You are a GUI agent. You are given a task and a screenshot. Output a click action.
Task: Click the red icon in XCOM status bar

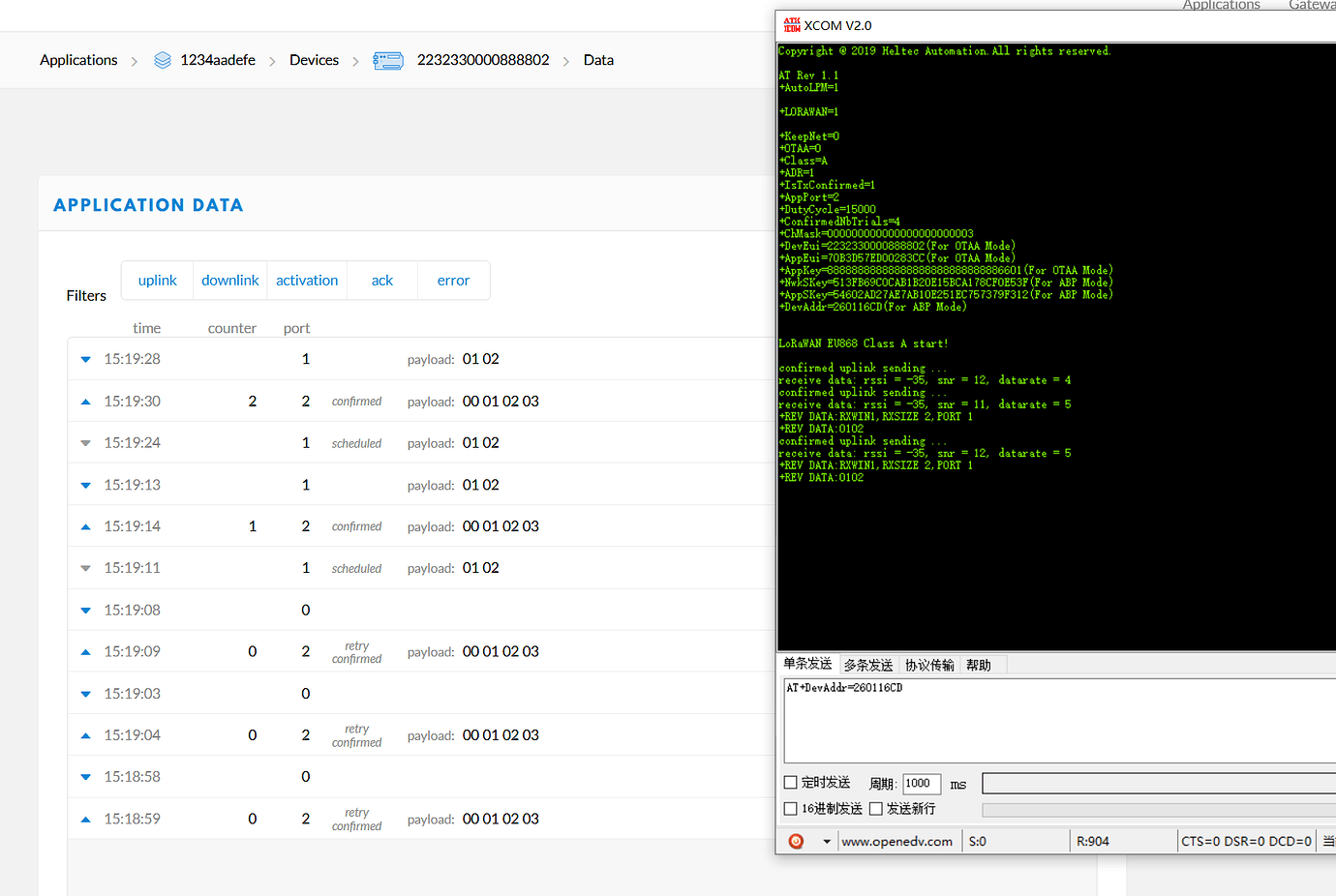[x=796, y=842]
